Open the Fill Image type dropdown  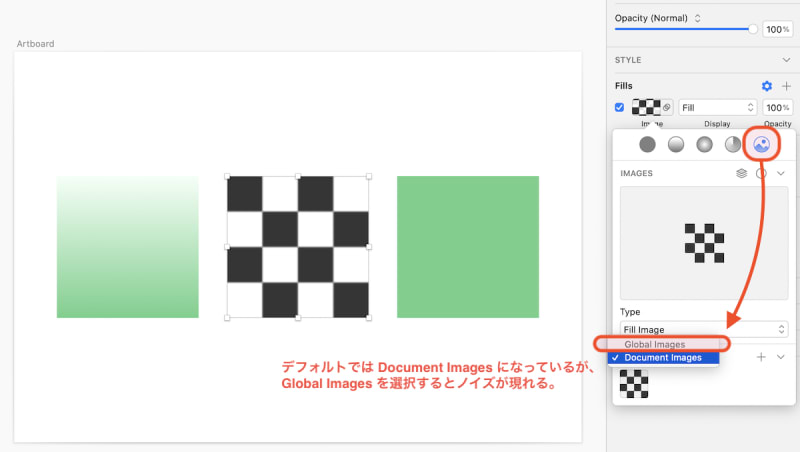[704, 330]
